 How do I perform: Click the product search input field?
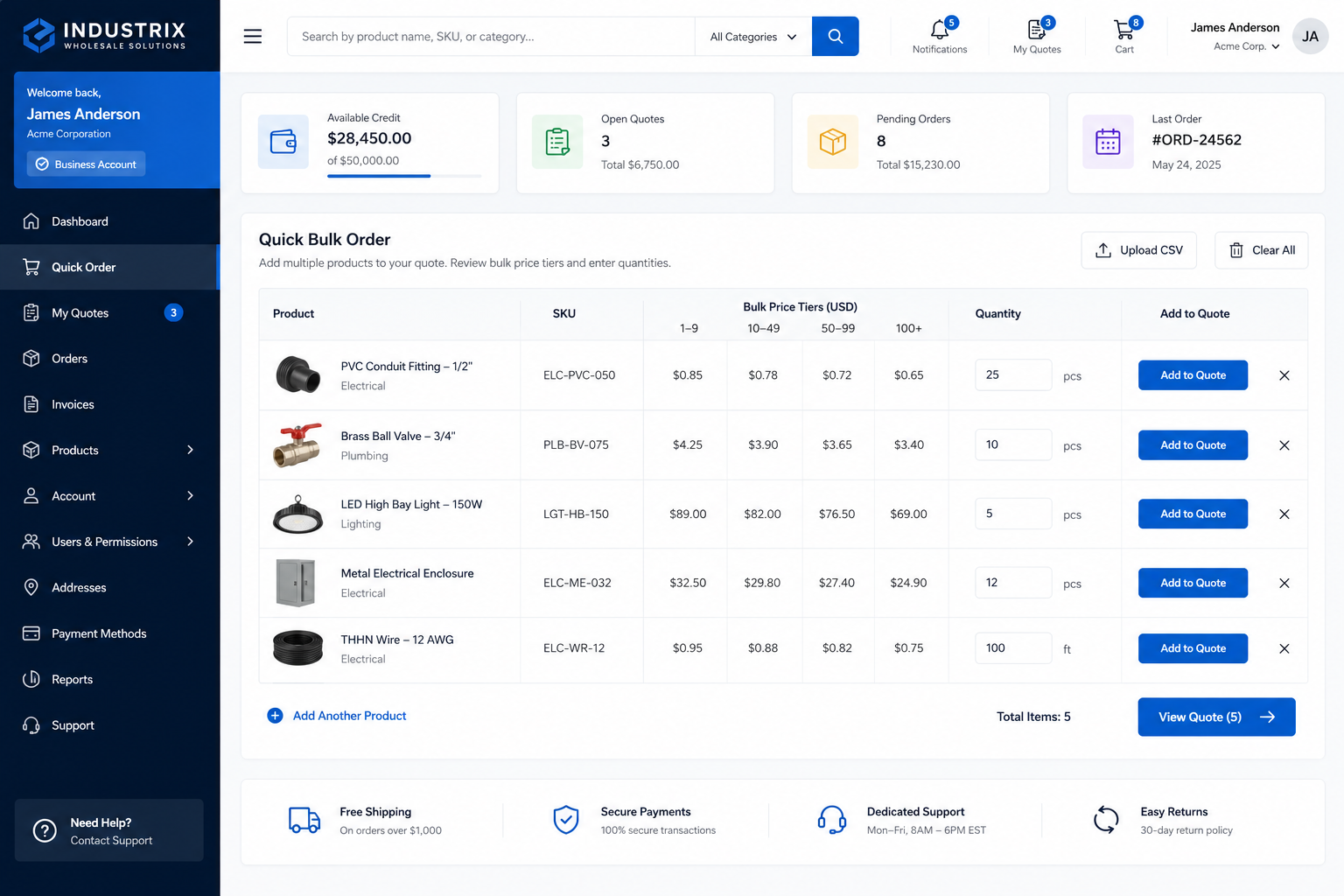pos(491,37)
